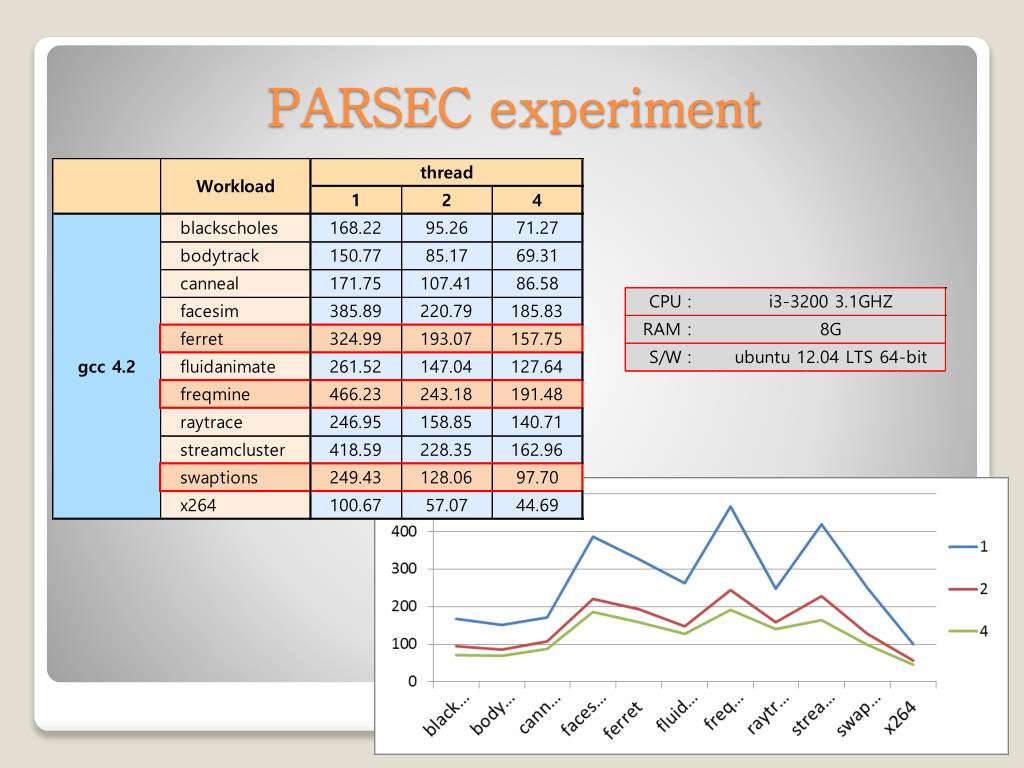Click the value 95.26 in the table
The image size is (1024, 768).
[446, 228]
